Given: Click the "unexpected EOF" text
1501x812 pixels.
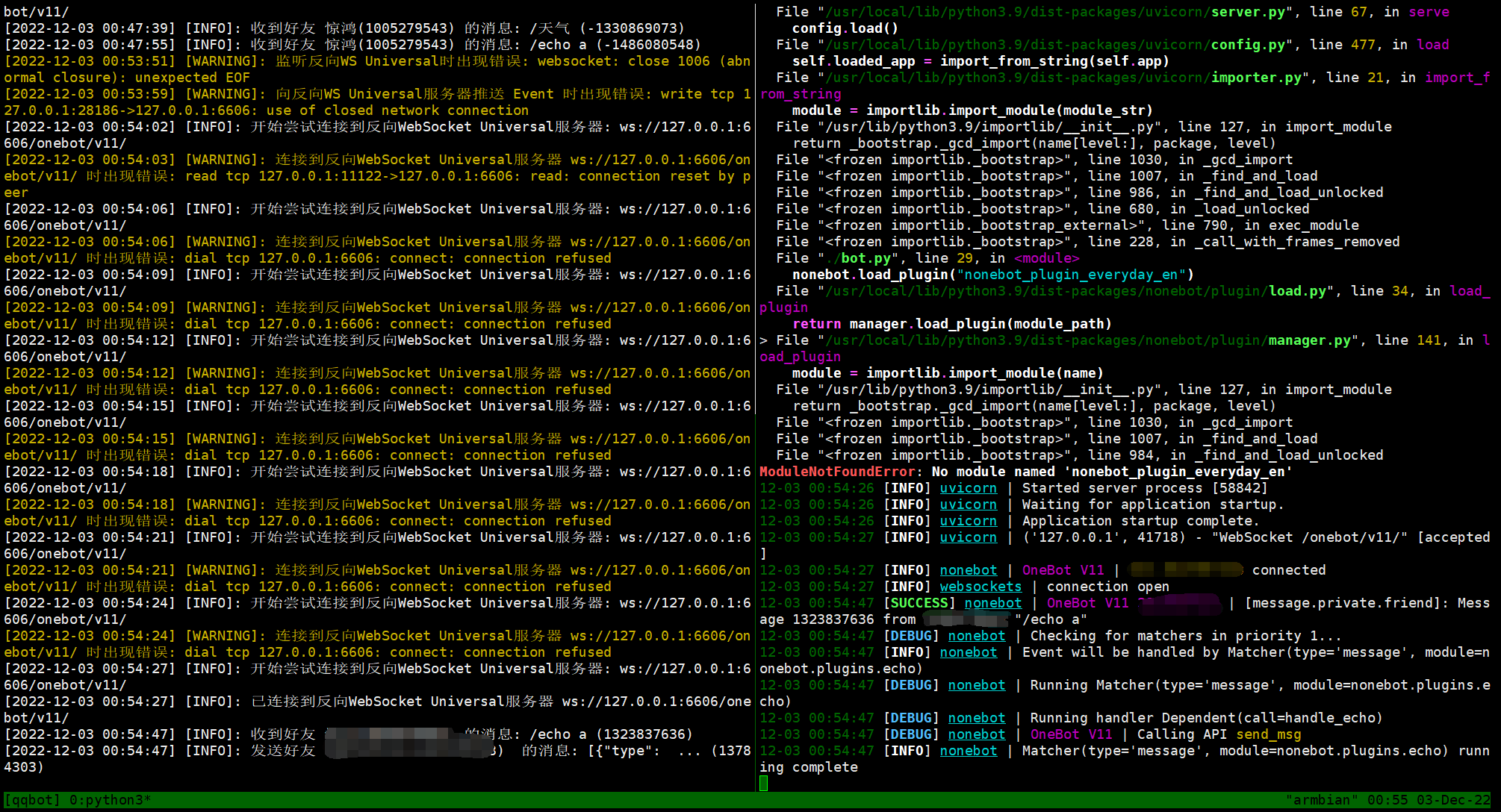Looking at the screenshot, I should coord(193,78).
